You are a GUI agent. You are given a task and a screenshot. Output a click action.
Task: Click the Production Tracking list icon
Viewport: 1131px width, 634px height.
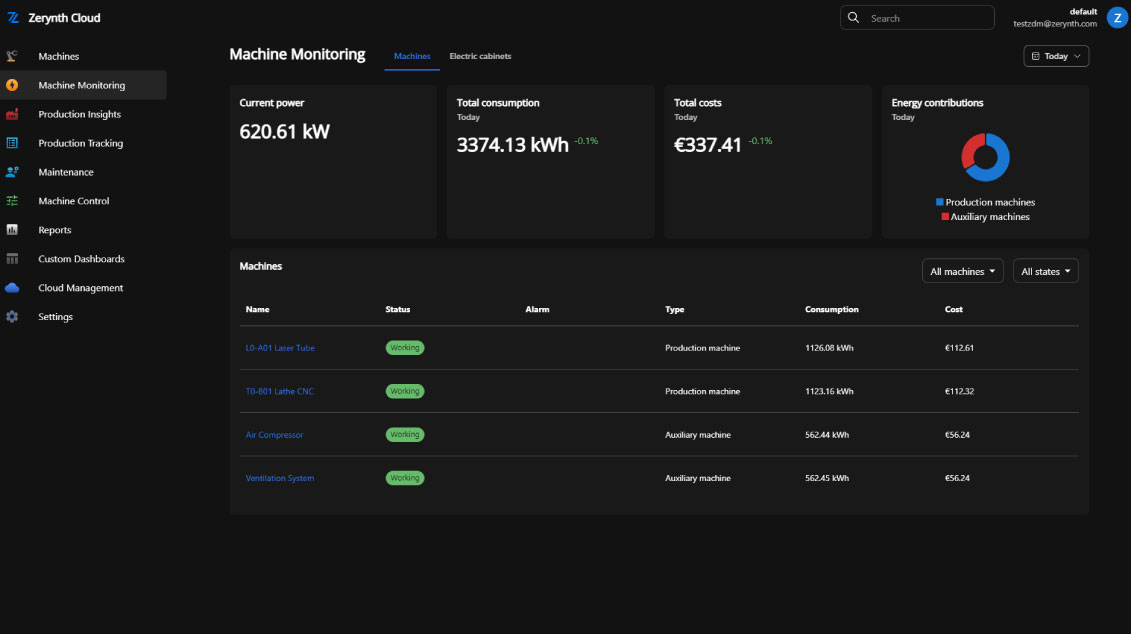[x=12, y=143]
